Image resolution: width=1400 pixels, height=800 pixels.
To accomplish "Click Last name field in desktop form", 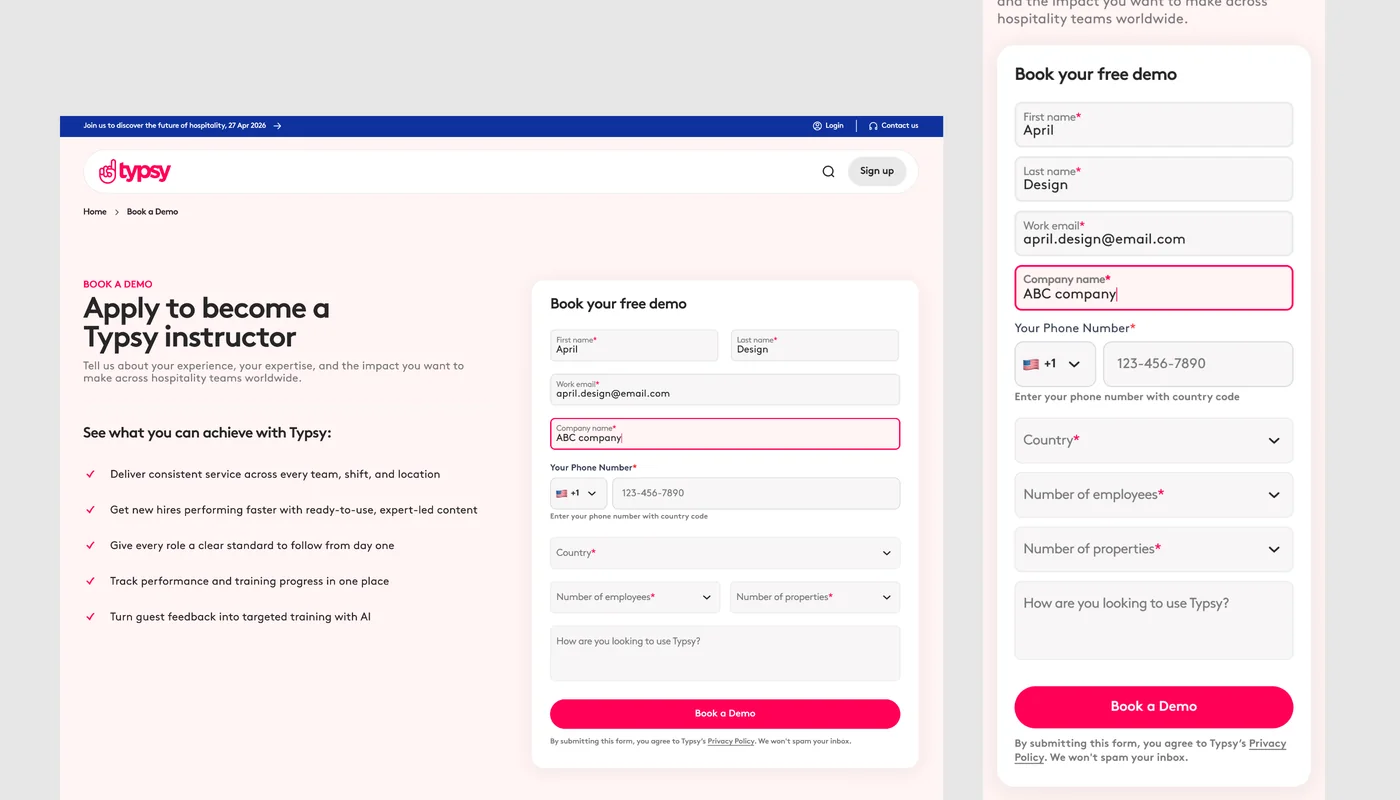I will (x=815, y=345).
